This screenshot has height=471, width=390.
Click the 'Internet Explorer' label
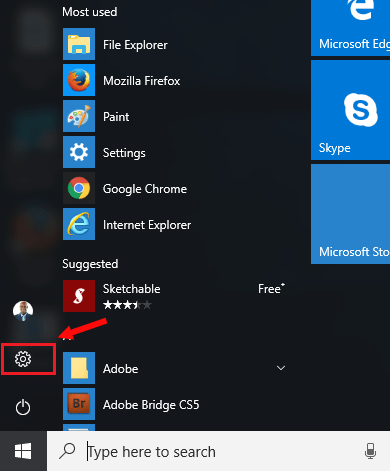(147, 225)
